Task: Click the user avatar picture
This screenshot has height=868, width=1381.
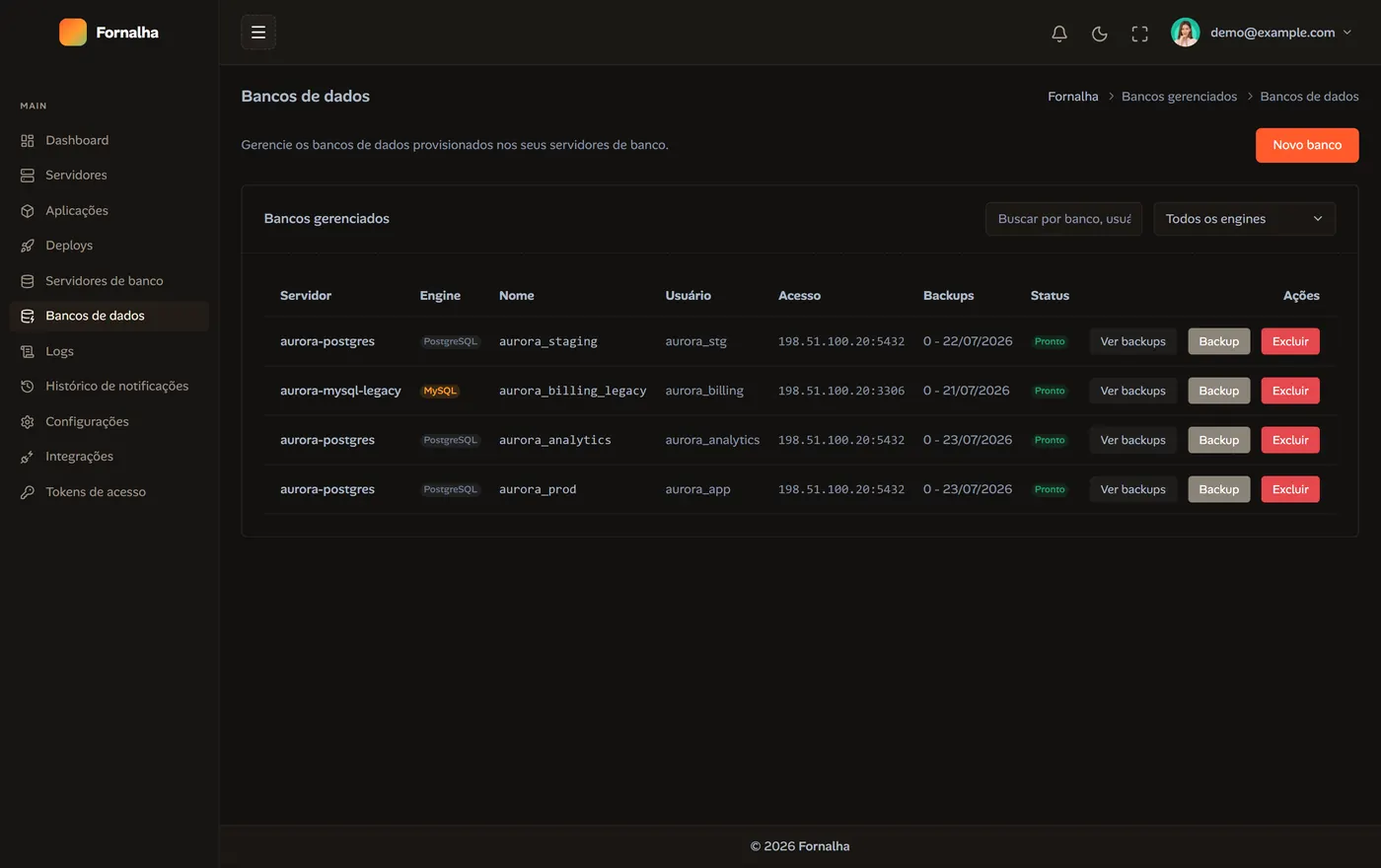Action: coord(1186,33)
